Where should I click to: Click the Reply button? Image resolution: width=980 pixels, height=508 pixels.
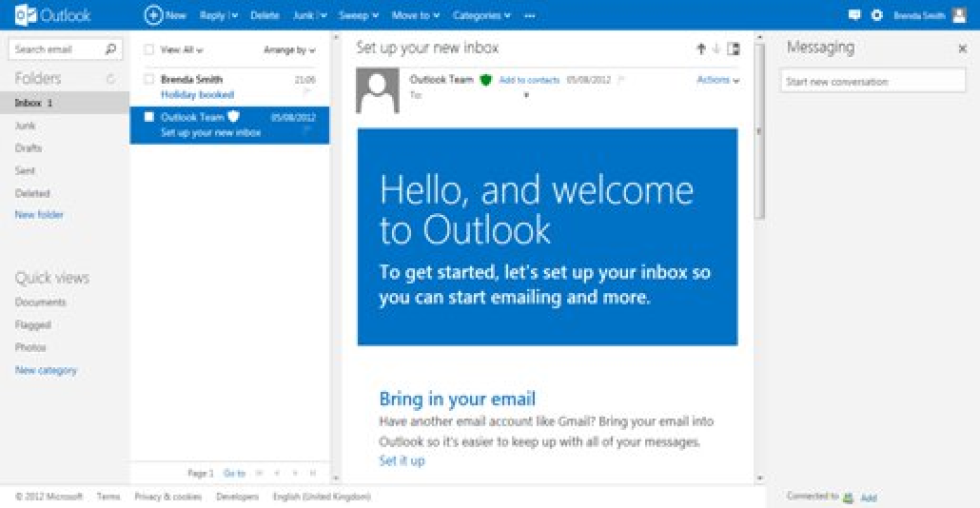tap(212, 16)
